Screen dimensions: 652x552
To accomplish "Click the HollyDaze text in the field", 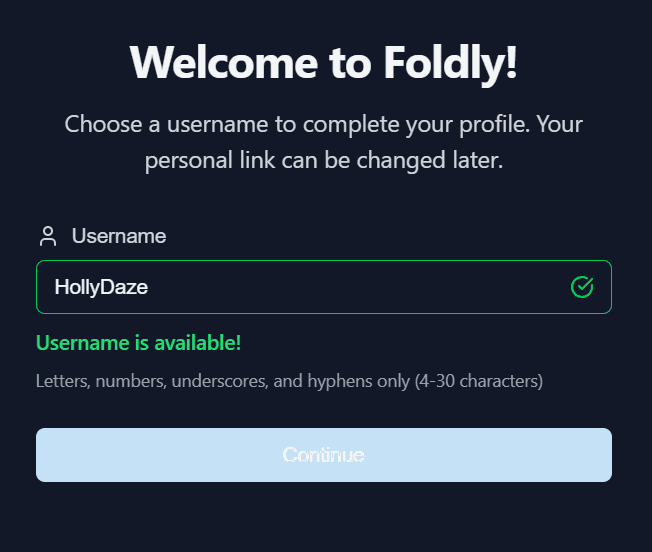I will (101, 288).
